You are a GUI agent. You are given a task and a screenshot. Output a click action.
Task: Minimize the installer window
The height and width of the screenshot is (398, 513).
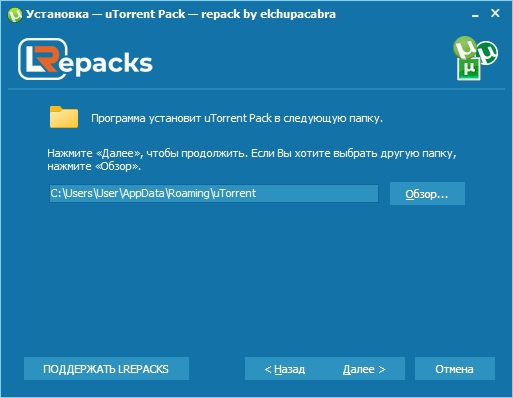(x=475, y=15)
